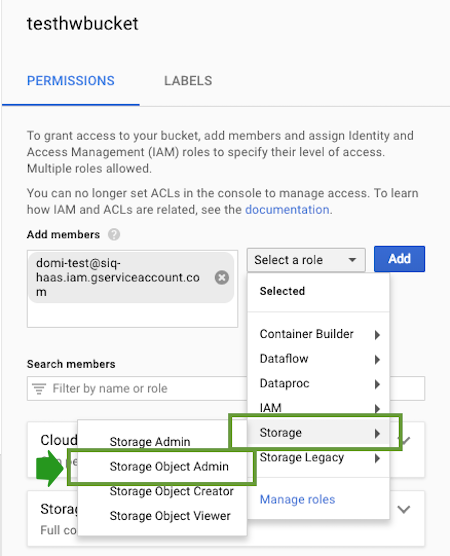
Task: Open the Container Builder submenu arrow
Action: pos(377,335)
